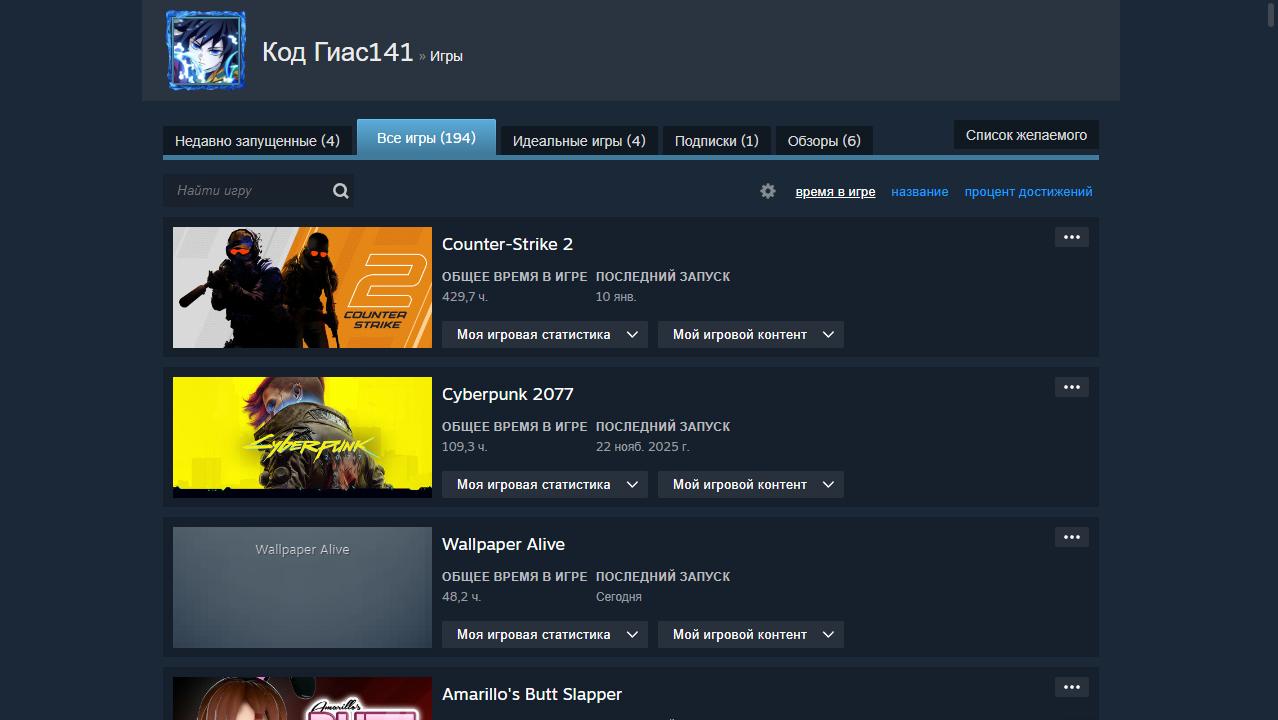Sort games by 'процент достижений'
Image resolution: width=1278 pixels, height=720 pixels.
tap(1028, 192)
